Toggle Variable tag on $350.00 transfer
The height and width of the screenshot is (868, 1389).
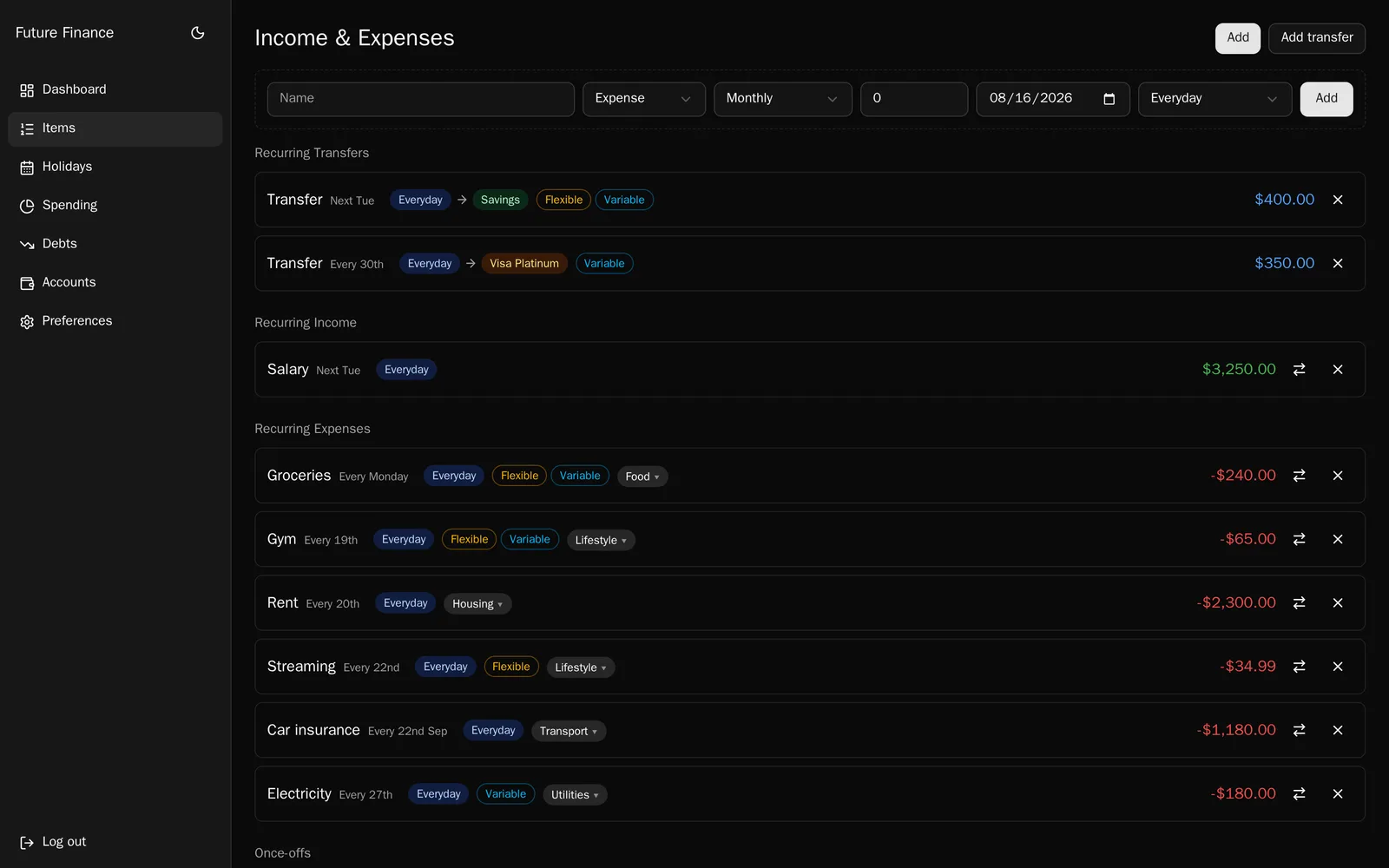coord(604,264)
